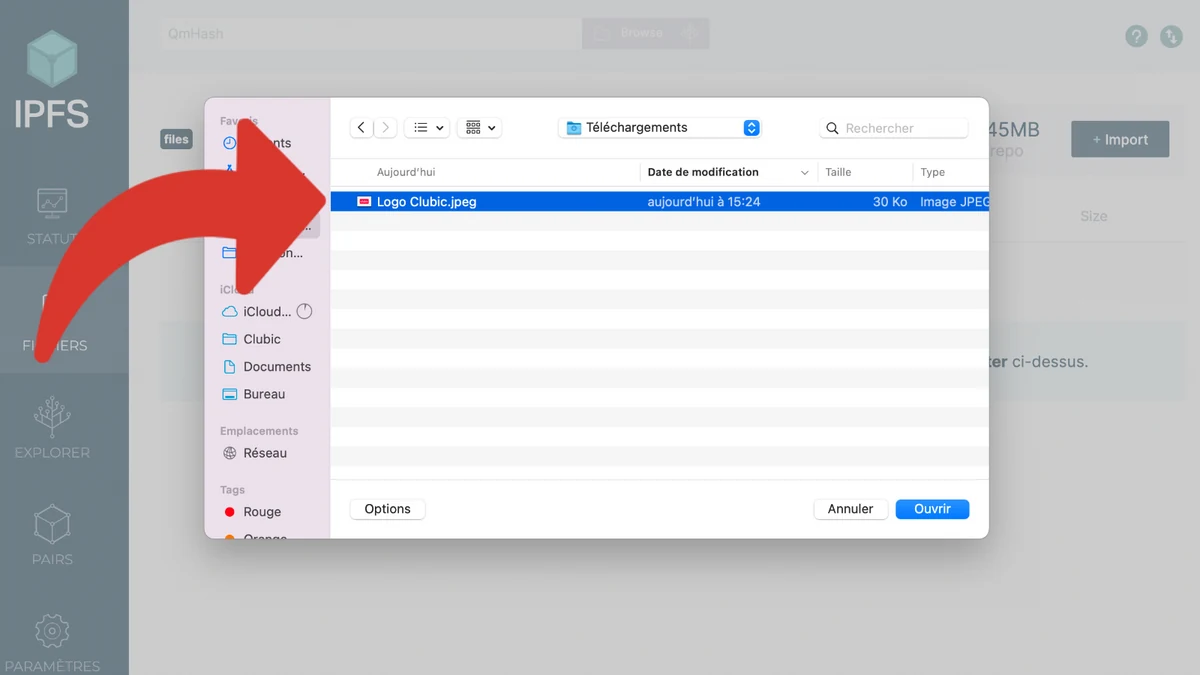Click the Clubic folder icon
This screenshot has width=1200, height=675.
[230, 339]
